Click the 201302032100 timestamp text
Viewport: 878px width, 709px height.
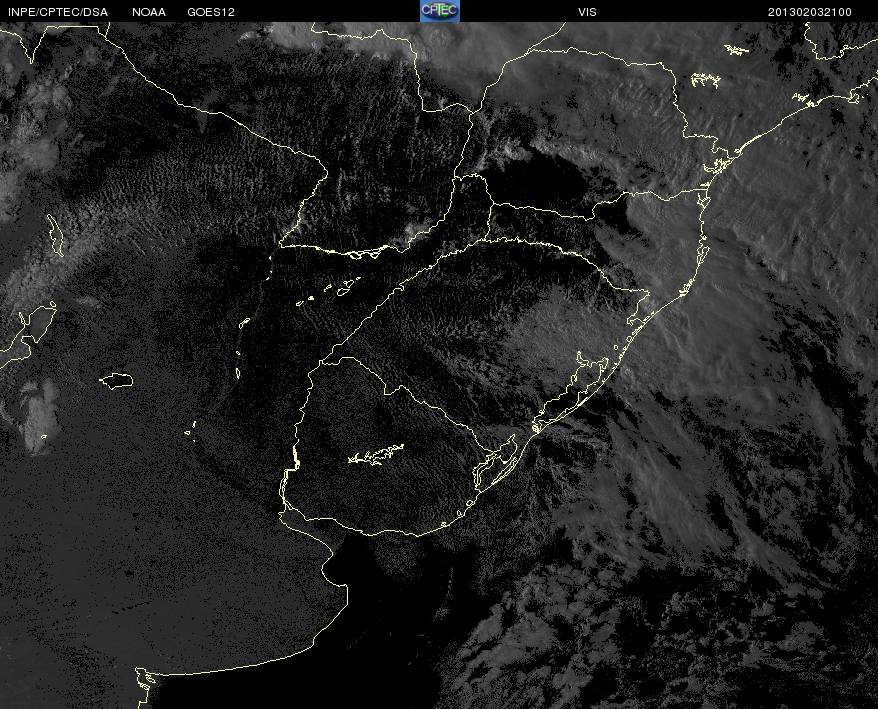pyautogui.click(x=810, y=12)
